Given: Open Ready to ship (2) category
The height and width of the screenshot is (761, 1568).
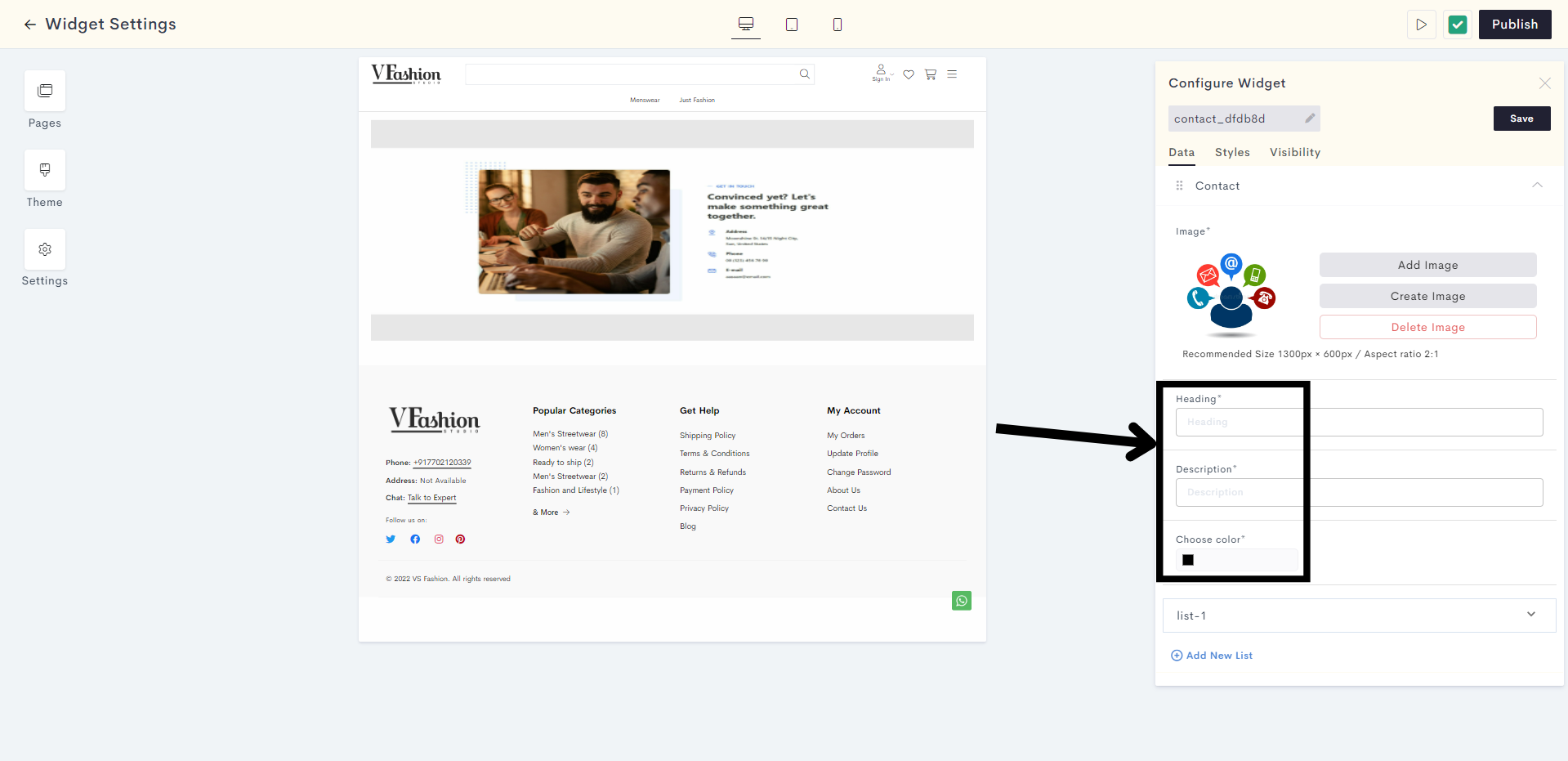Looking at the screenshot, I should click(x=563, y=463).
